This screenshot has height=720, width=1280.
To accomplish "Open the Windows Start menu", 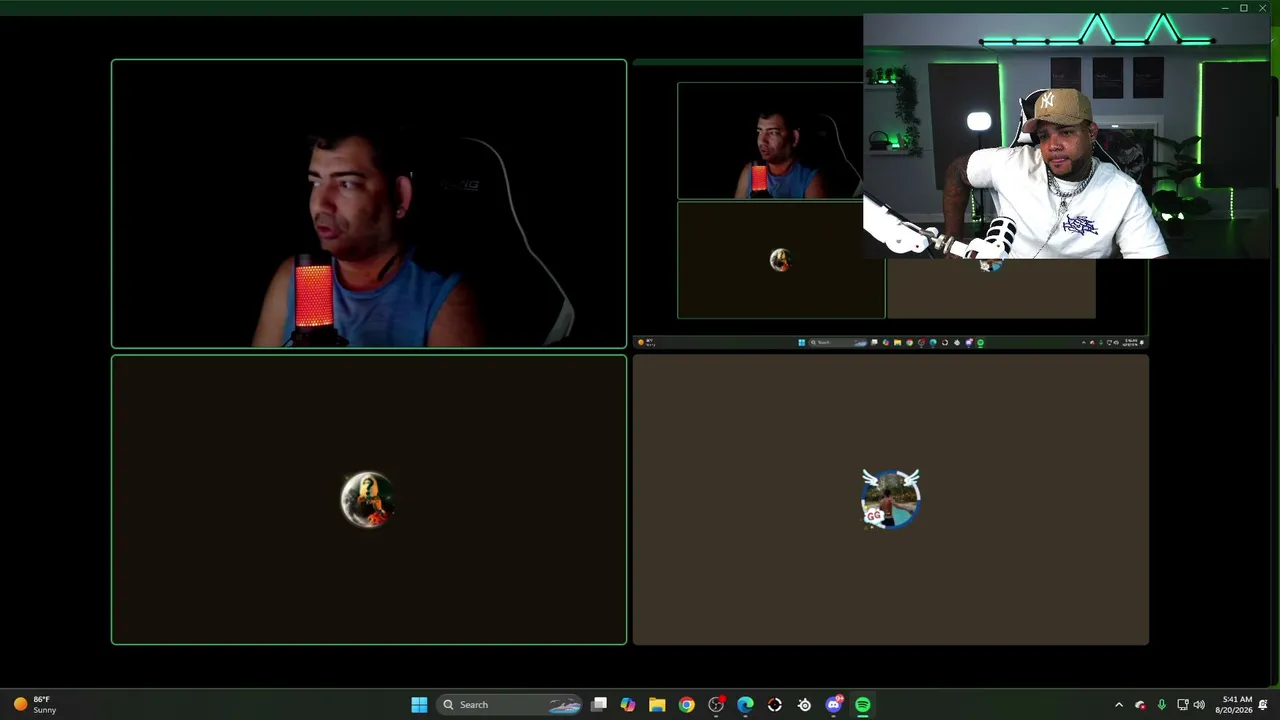I will click(x=419, y=705).
